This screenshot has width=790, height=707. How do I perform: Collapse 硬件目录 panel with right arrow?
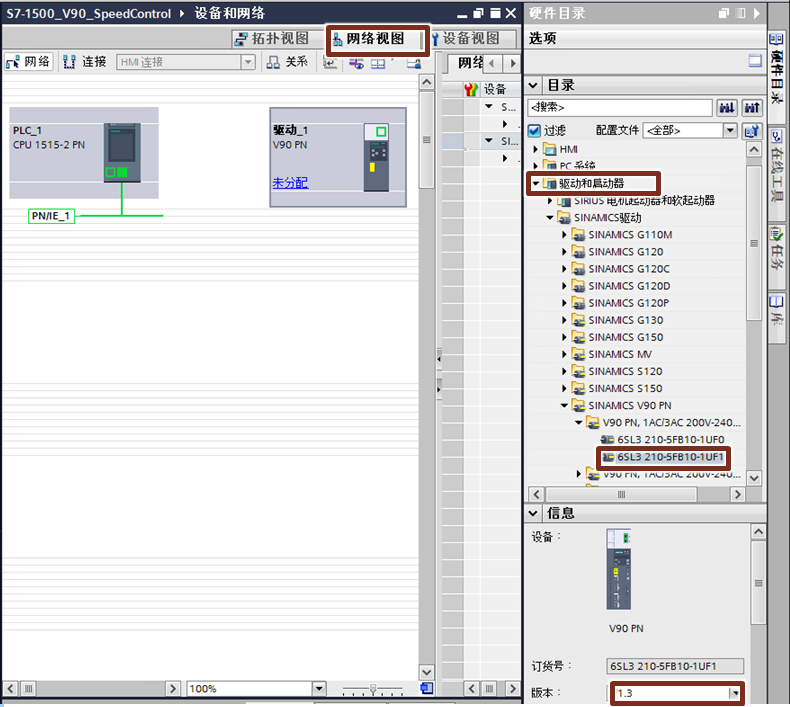click(757, 13)
